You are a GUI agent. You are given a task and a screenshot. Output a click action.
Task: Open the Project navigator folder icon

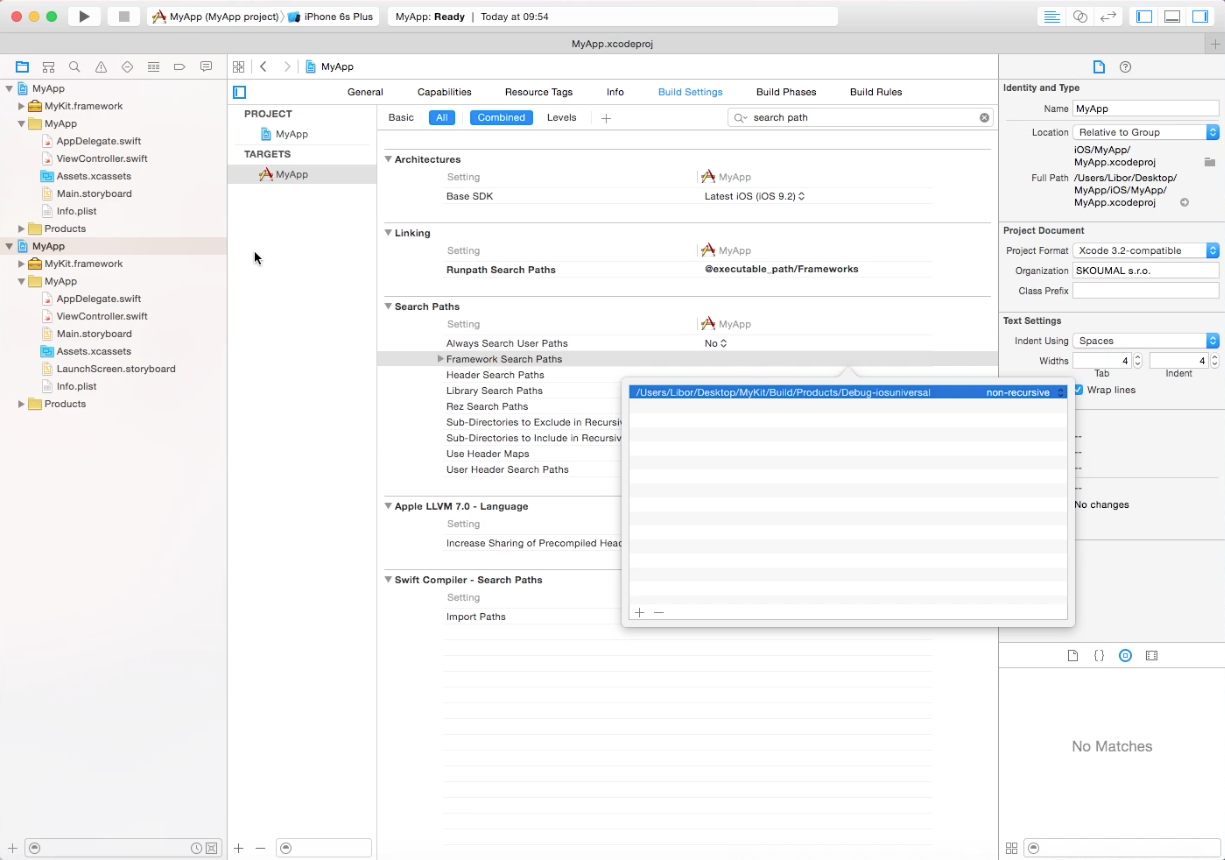click(22, 67)
